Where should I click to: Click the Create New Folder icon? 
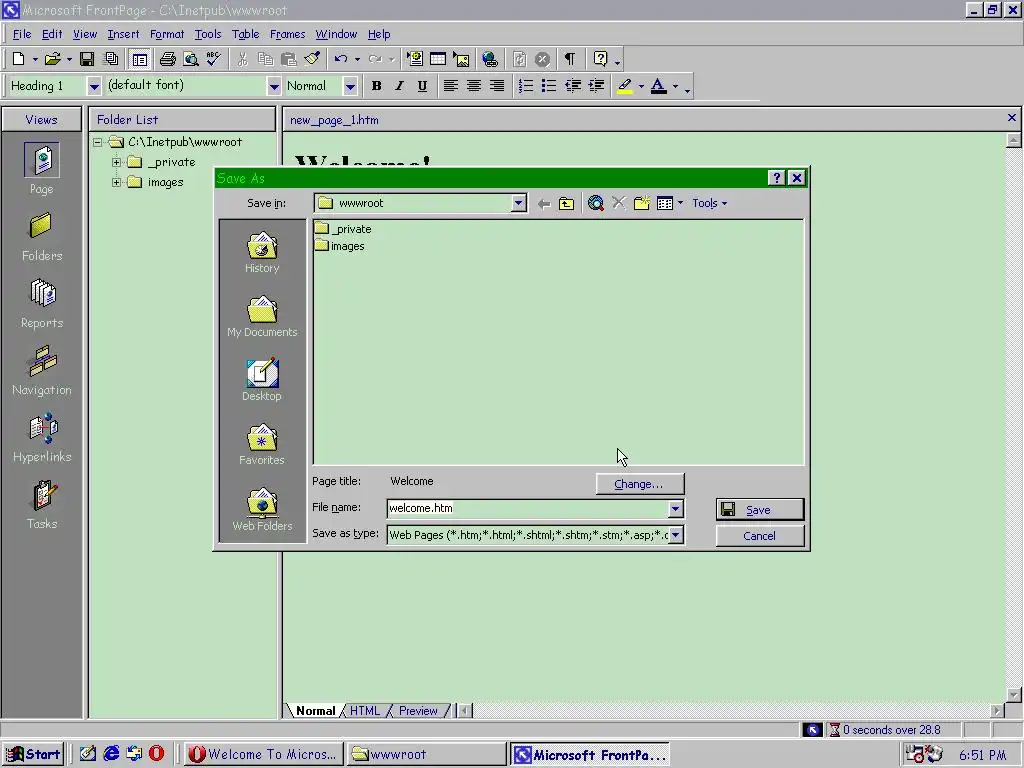pos(642,203)
